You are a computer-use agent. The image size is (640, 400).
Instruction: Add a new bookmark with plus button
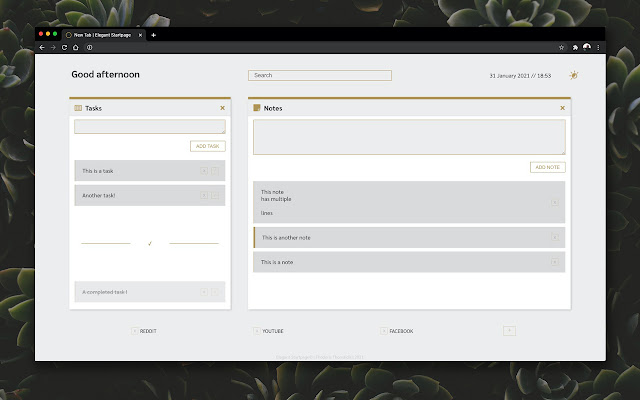point(509,330)
